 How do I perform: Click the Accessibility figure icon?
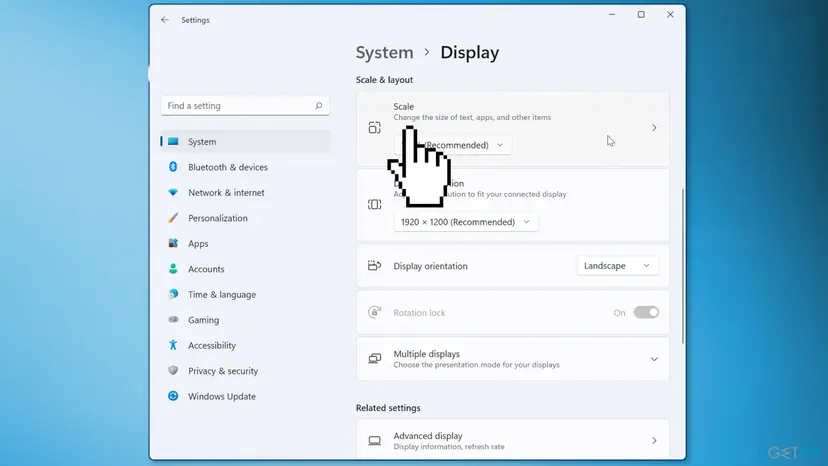(173, 345)
